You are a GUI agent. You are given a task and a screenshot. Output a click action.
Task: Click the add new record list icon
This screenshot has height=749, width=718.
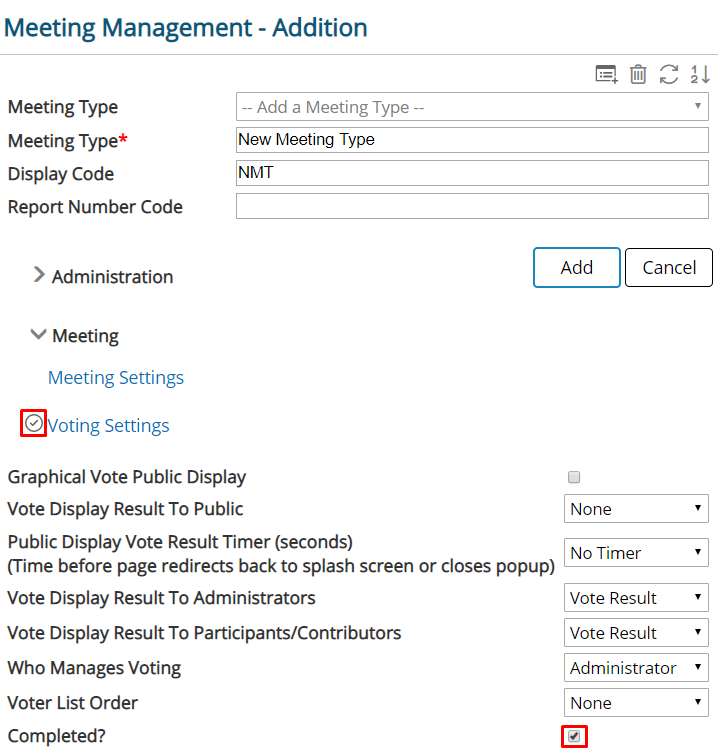click(607, 74)
